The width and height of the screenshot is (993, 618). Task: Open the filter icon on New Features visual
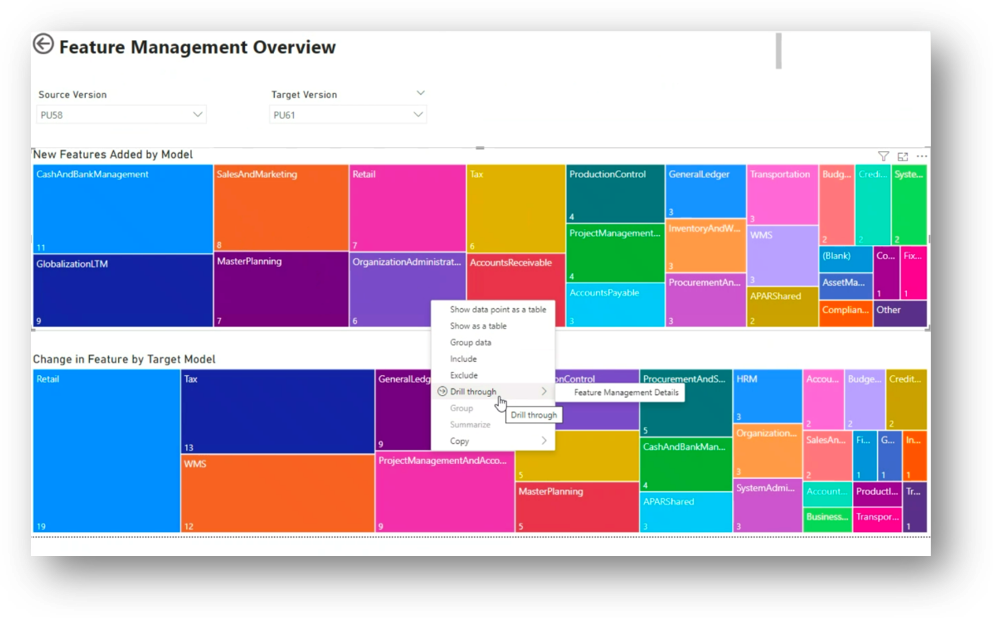(x=883, y=156)
